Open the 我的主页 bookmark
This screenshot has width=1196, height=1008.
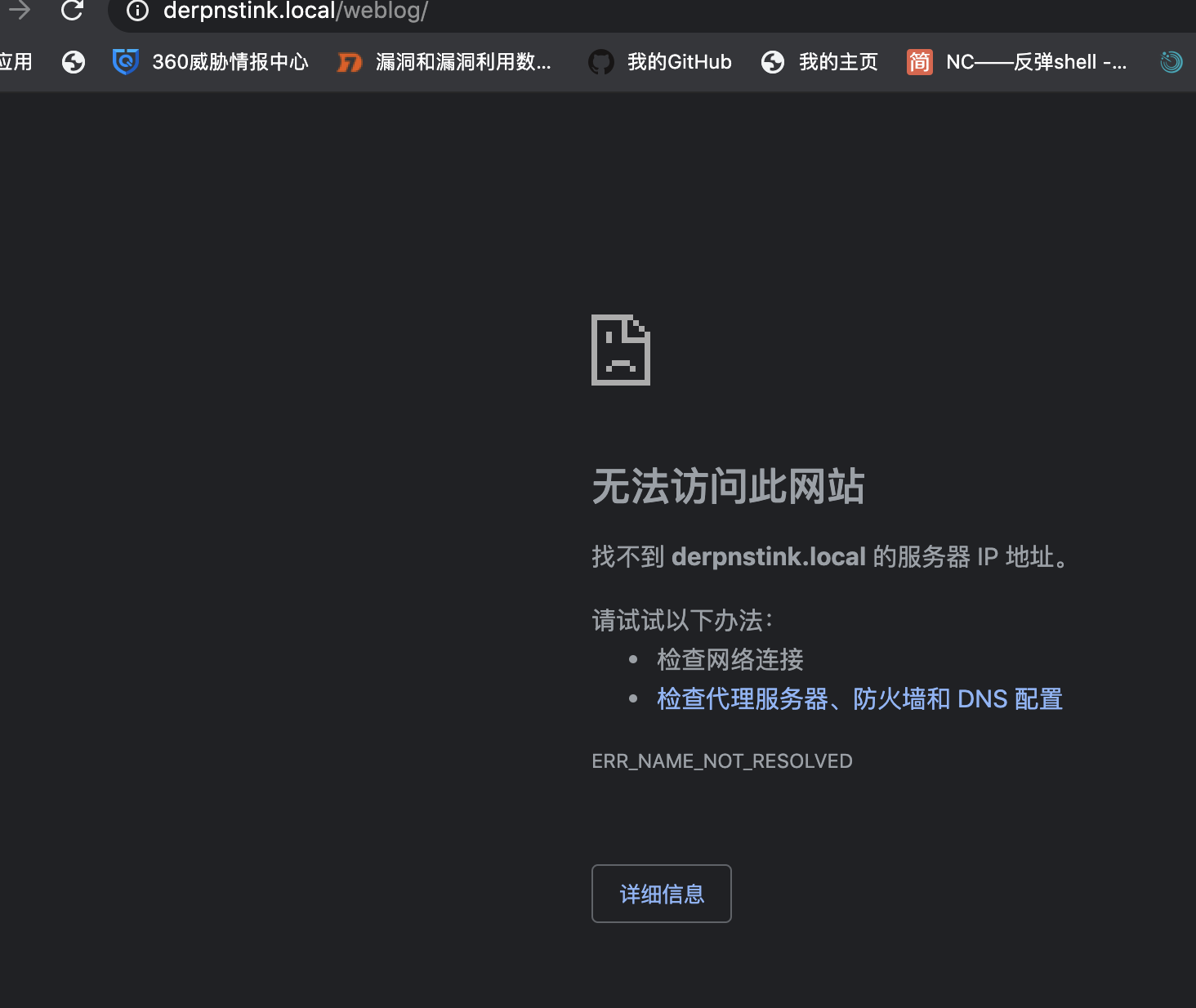819,62
